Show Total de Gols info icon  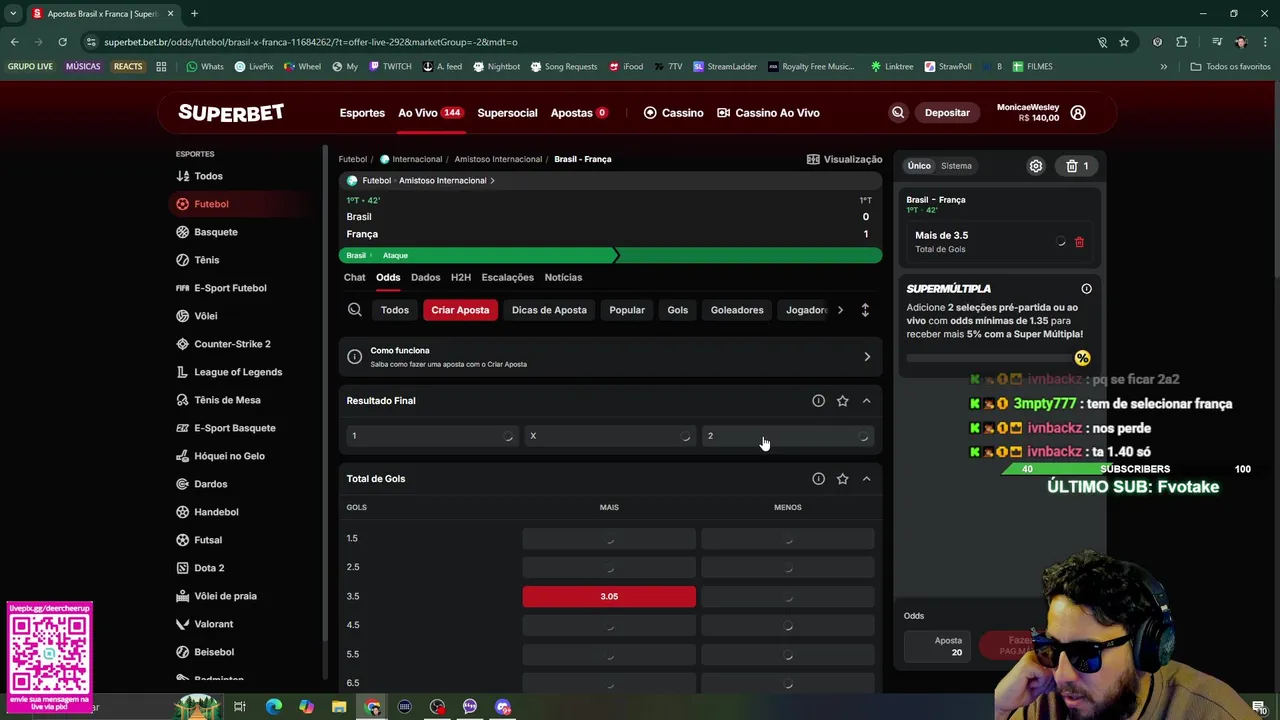pos(818,479)
